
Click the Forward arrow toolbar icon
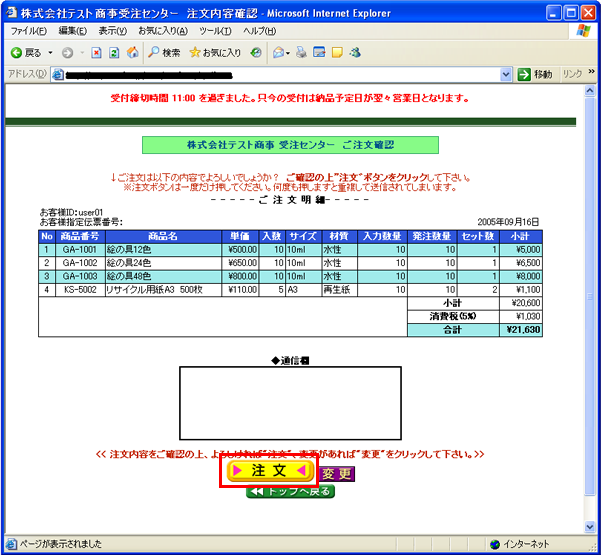(x=67, y=53)
